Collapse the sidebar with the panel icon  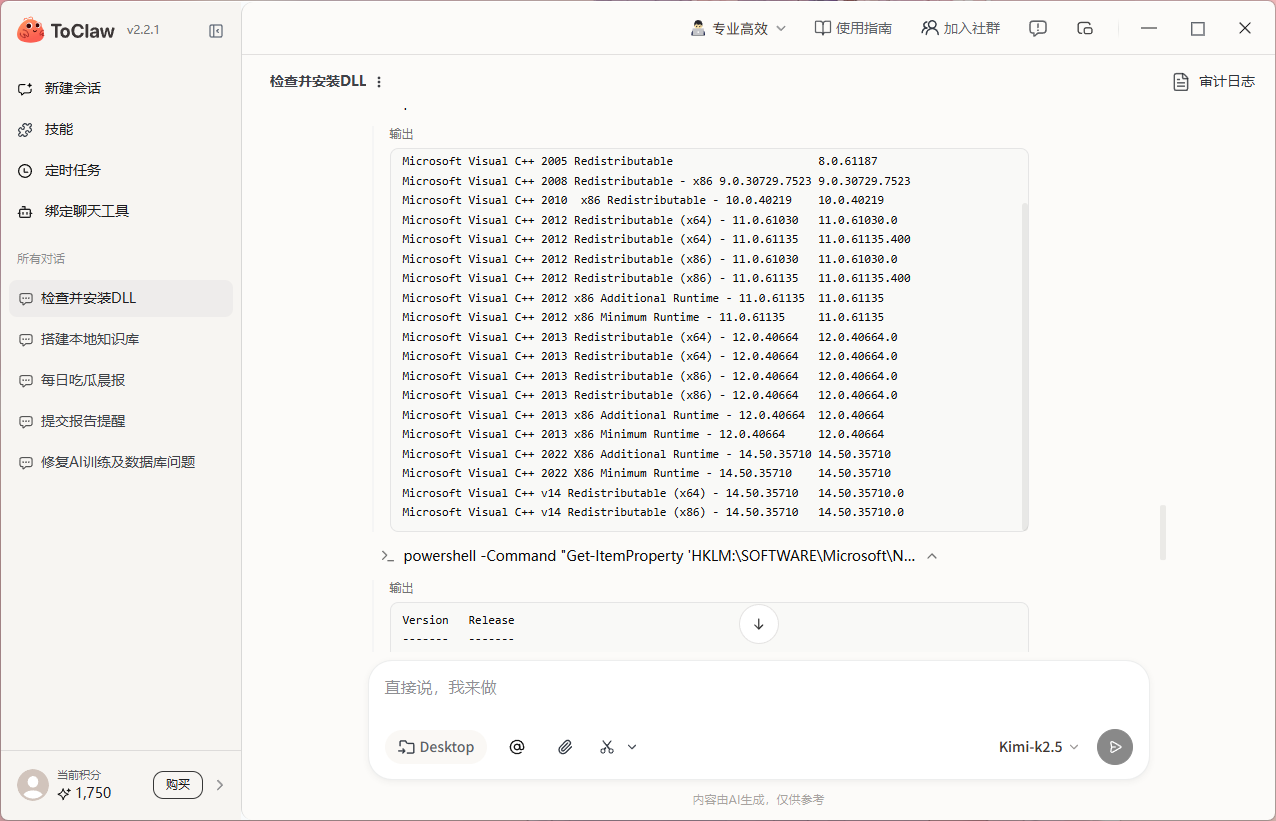coord(216,31)
